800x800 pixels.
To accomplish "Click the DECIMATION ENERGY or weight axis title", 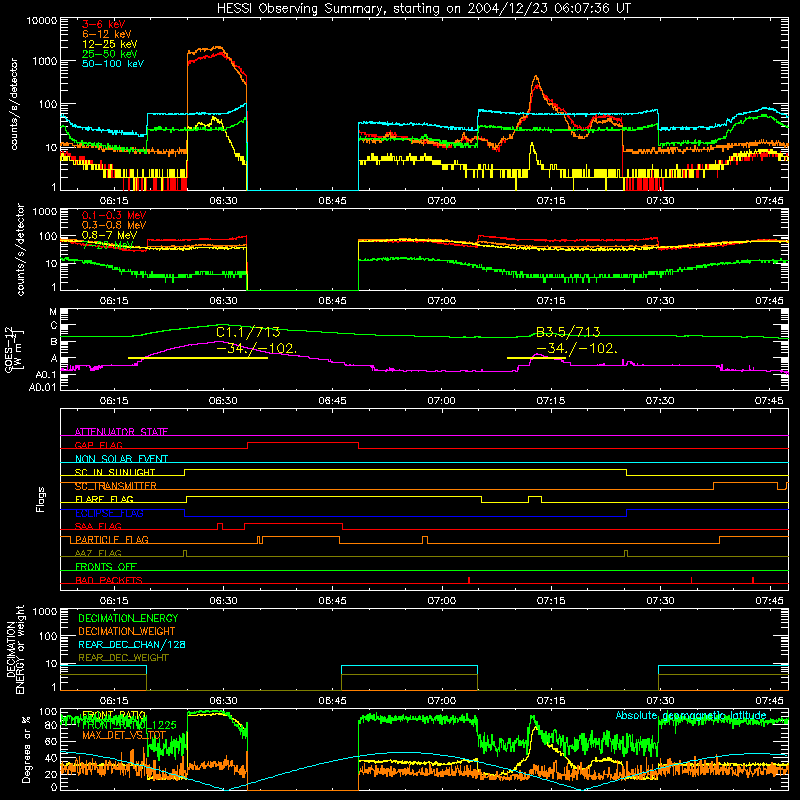I will [x=15, y=649].
